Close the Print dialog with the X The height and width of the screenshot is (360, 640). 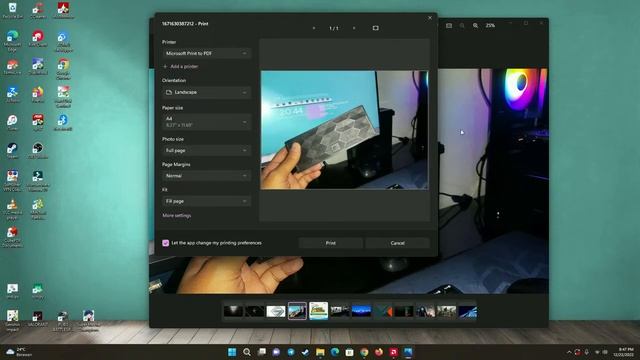pyautogui.click(x=430, y=18)
